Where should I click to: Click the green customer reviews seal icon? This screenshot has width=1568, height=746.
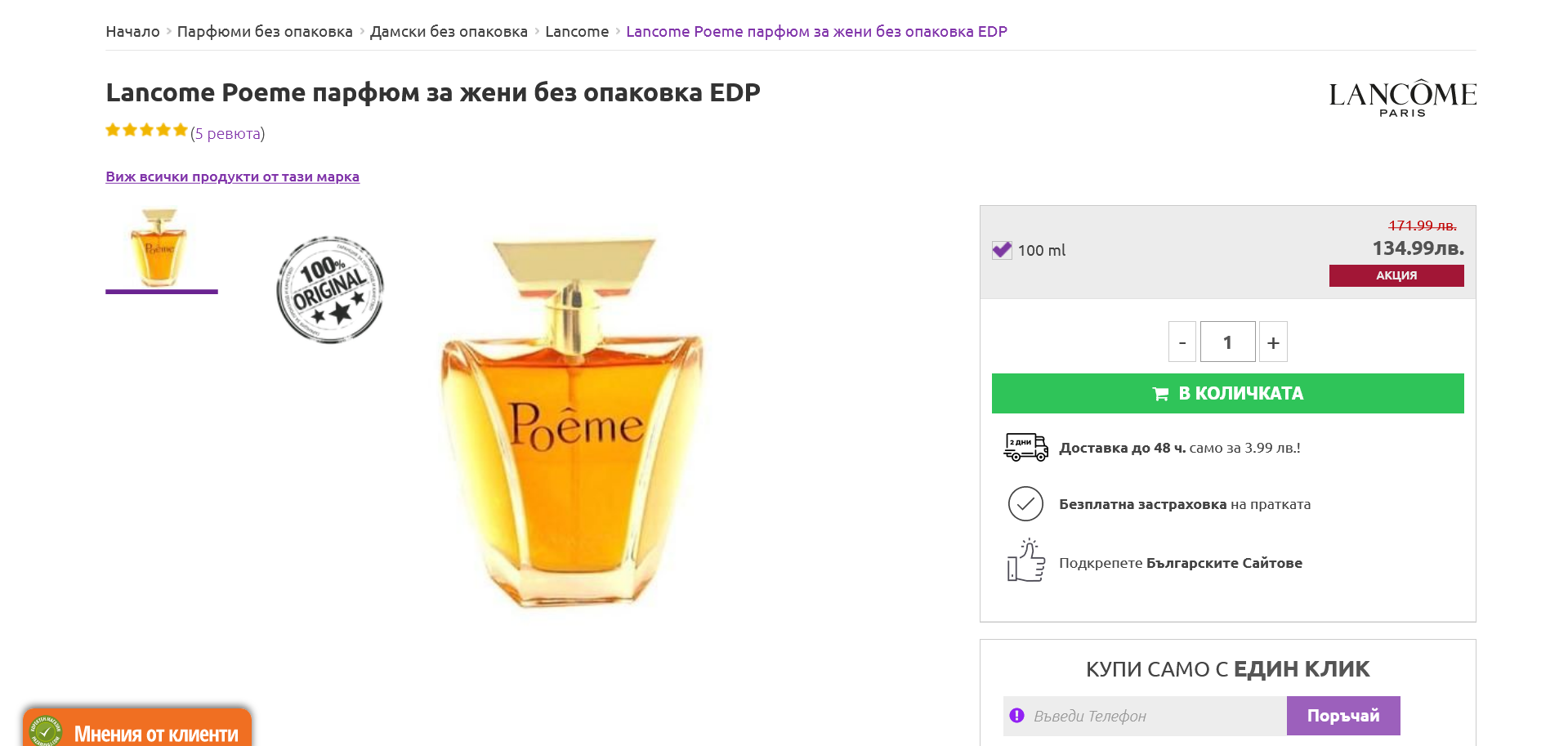coord(46,731)
